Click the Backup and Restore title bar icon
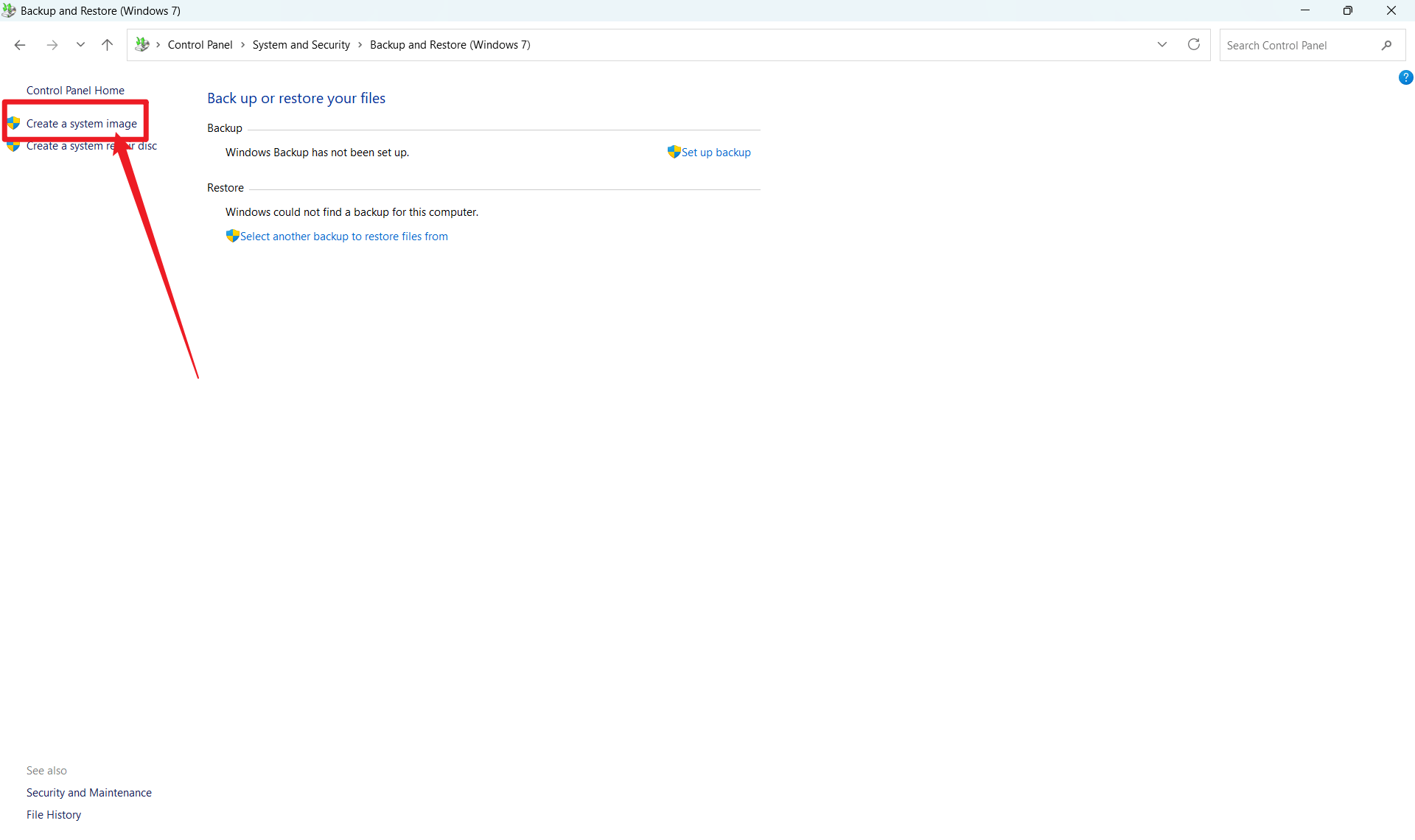The height and width of the screenshot is (840, 1415). coord(9,10)
